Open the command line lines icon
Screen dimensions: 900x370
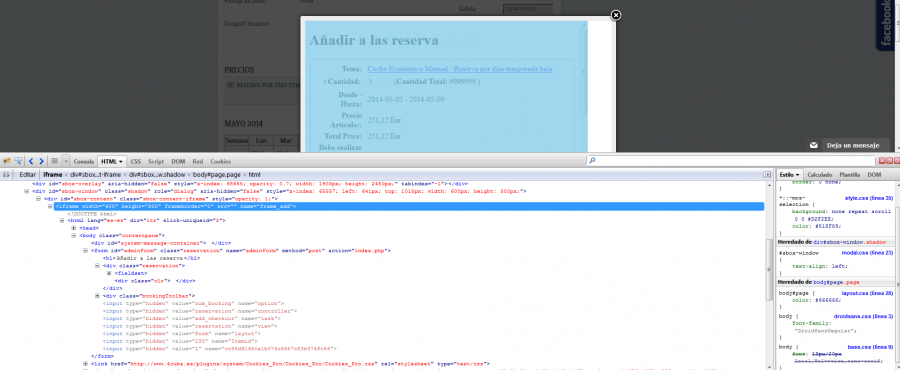pyautogui.click(x=55, y=161)
